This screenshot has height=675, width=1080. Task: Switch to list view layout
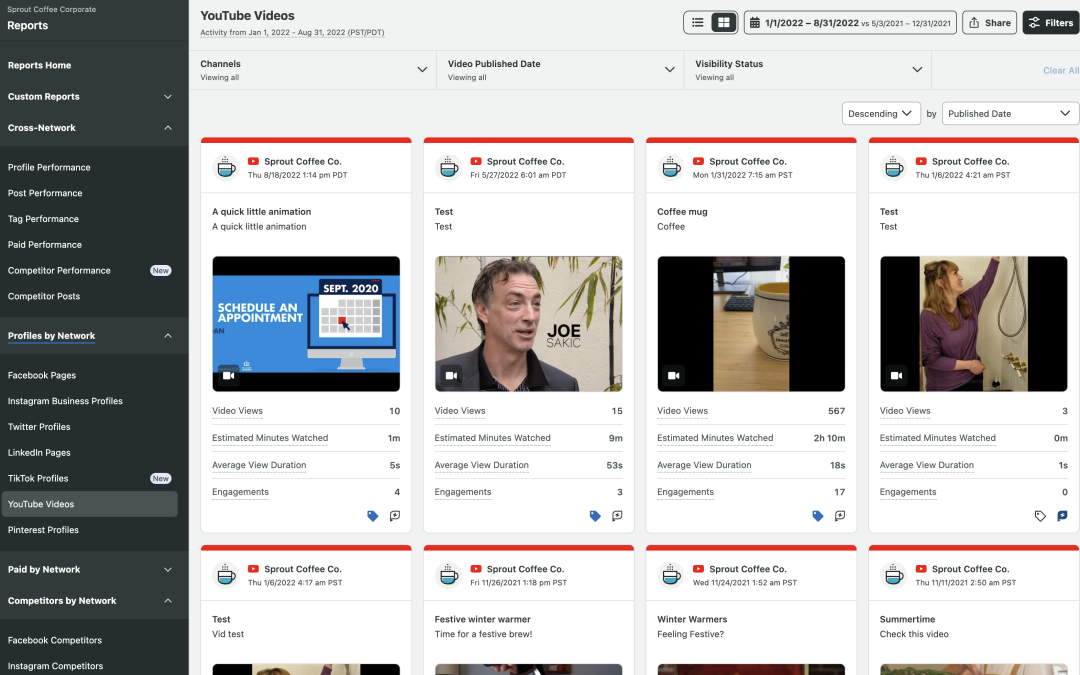698,23
